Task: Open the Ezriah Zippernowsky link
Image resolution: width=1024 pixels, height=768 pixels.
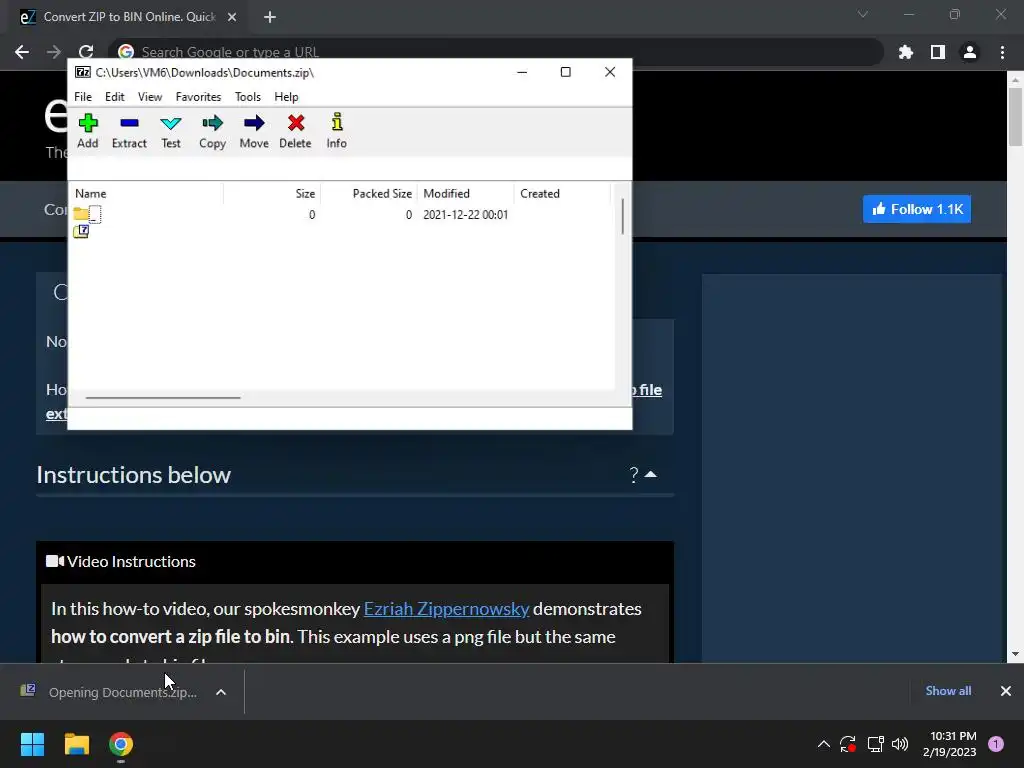Action: coord(446,609)
